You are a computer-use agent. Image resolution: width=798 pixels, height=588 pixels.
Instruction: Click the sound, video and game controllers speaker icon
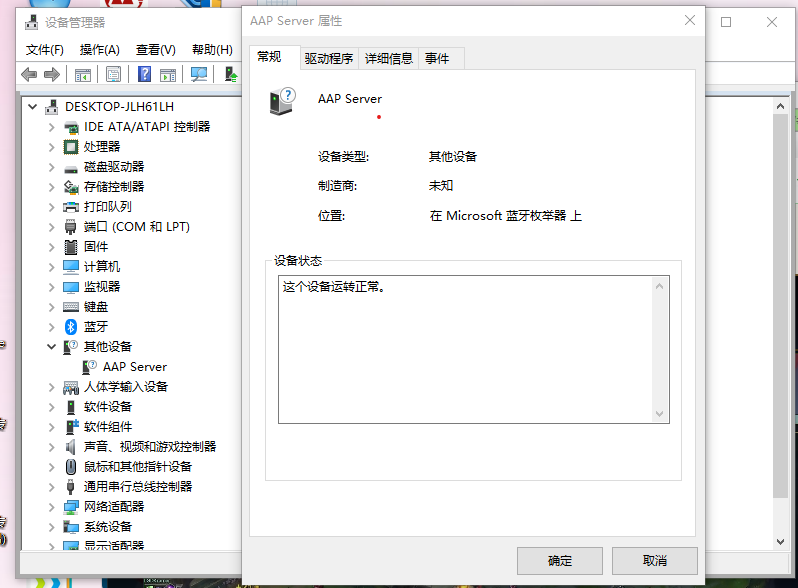71,447
